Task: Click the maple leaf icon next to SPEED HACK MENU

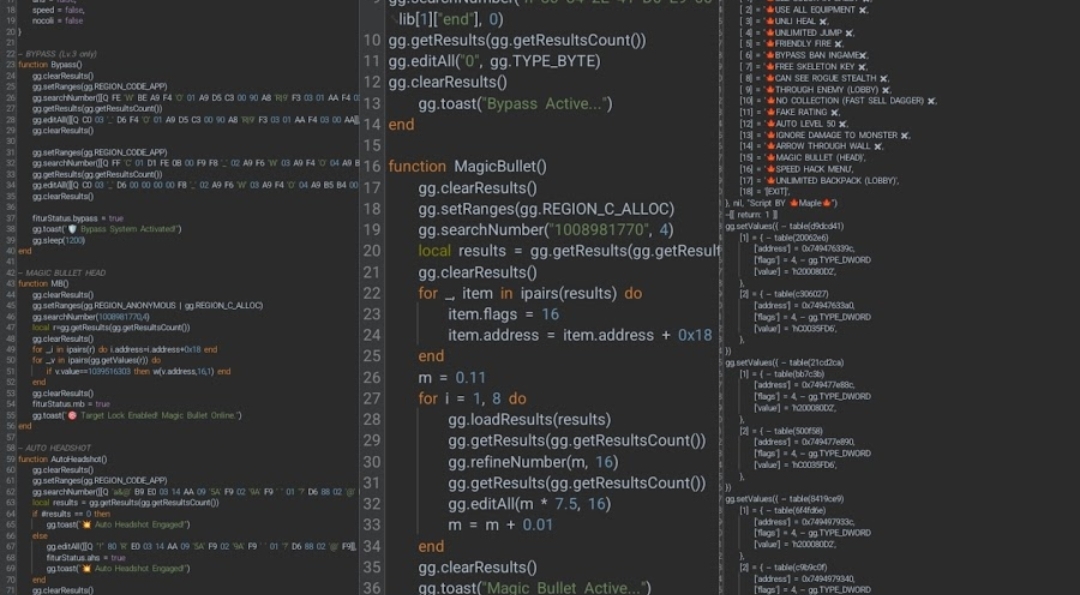Action: pos(770,169)
